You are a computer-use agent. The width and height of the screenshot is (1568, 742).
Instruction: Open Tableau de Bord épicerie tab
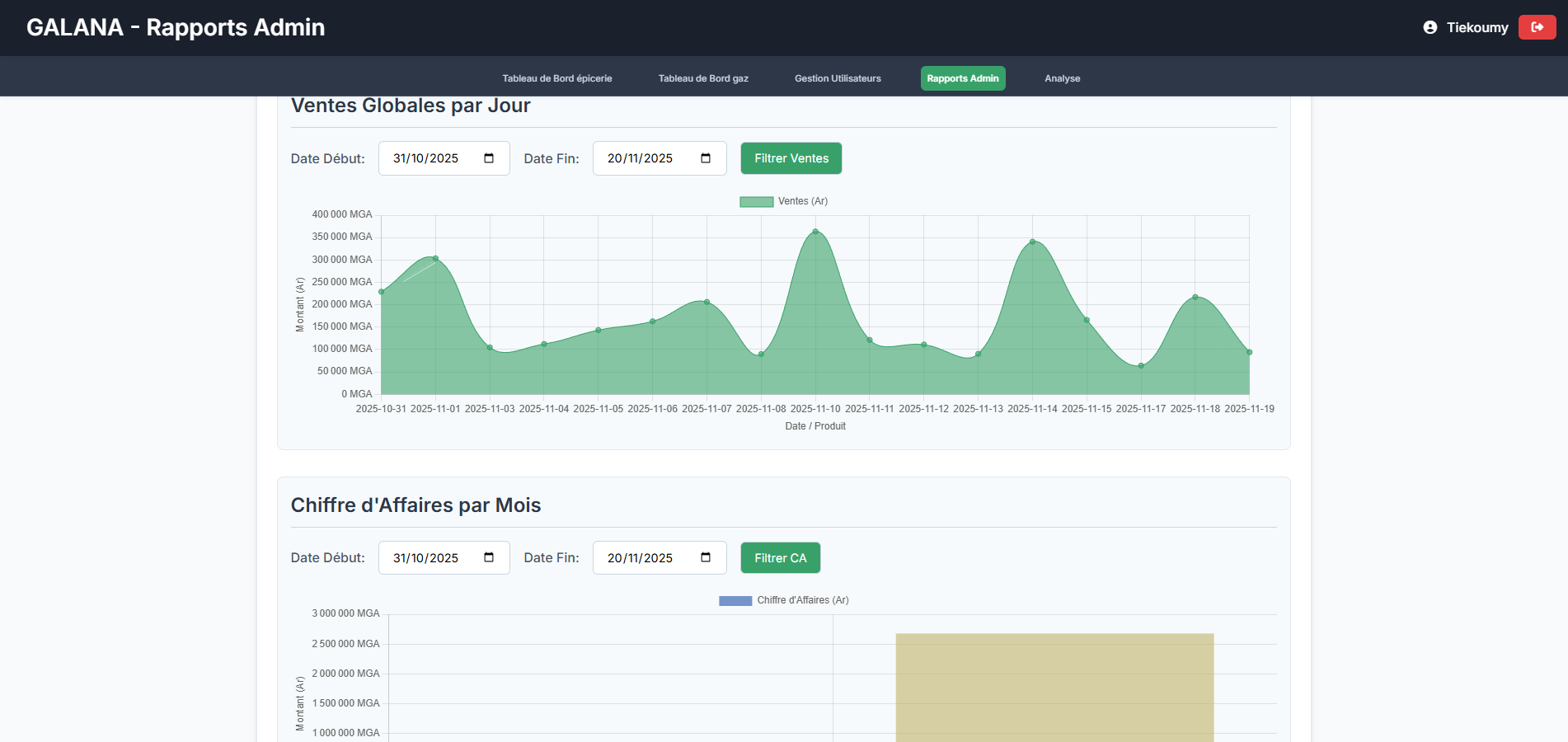click(x=557, y=78)
